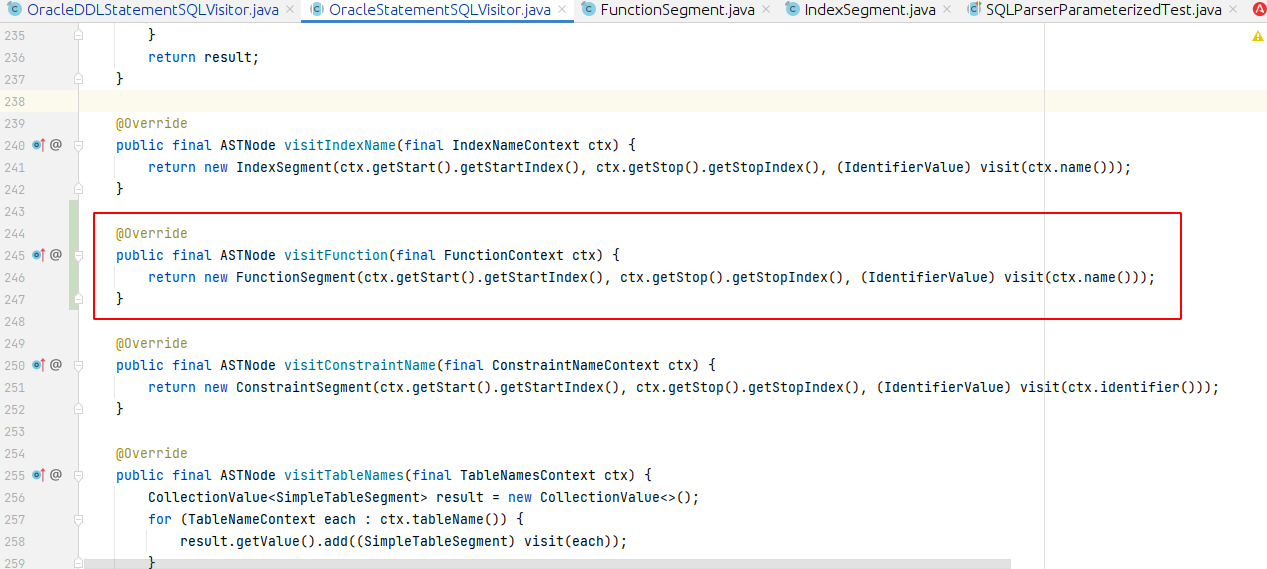The width and height of the screenshot is (1267, 569).
Task: Open the partially visible tab with the red A icon
Action: click(x=1258, y=10)
